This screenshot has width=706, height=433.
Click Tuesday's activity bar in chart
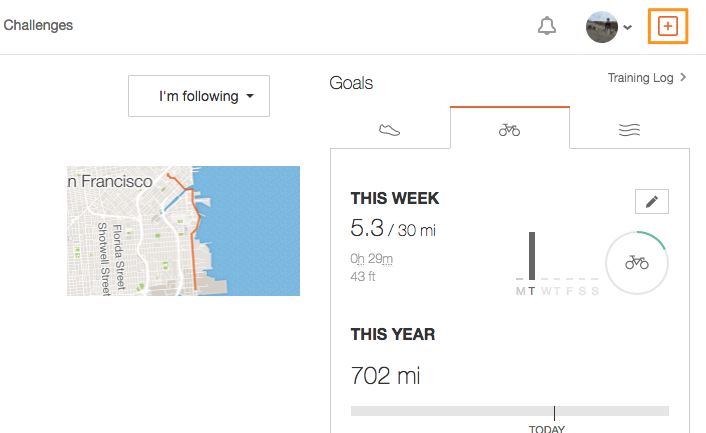[x=532, y=256]
